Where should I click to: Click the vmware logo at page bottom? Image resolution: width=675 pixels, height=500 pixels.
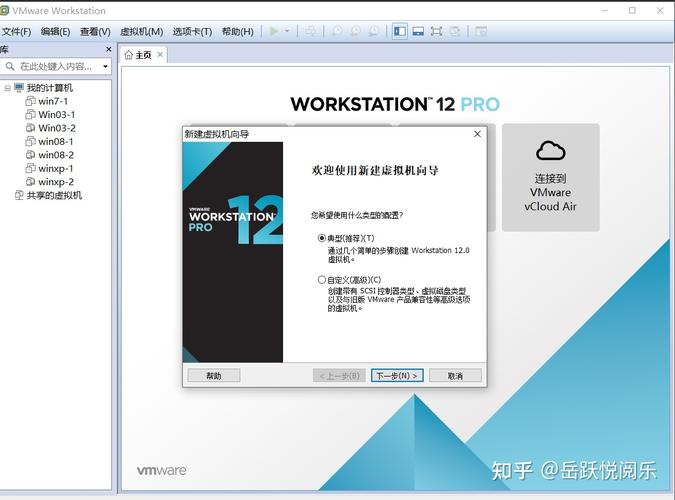161,470
